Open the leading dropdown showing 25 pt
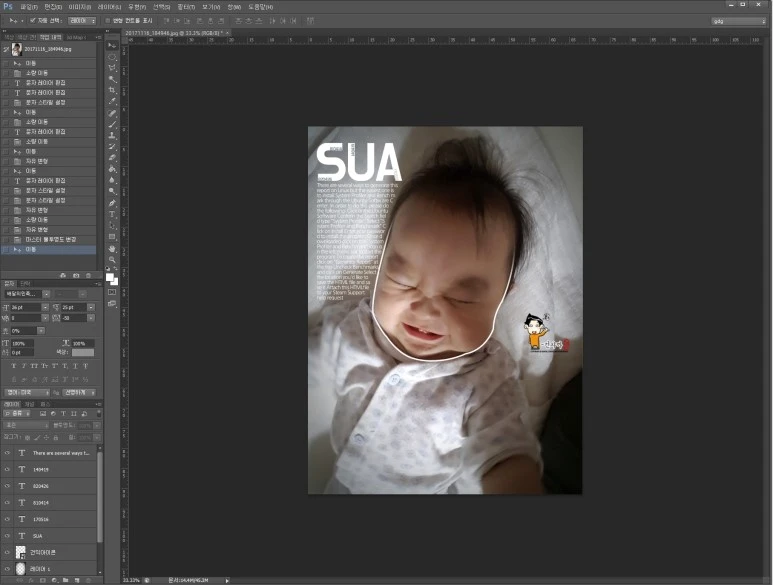773x585 pixels. (91, 307)
